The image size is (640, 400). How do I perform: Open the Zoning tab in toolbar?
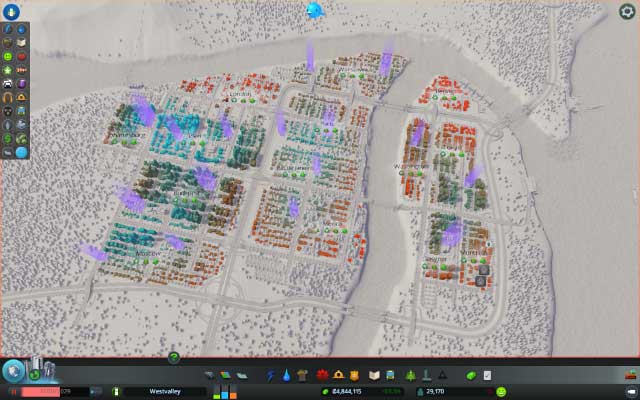224,375
